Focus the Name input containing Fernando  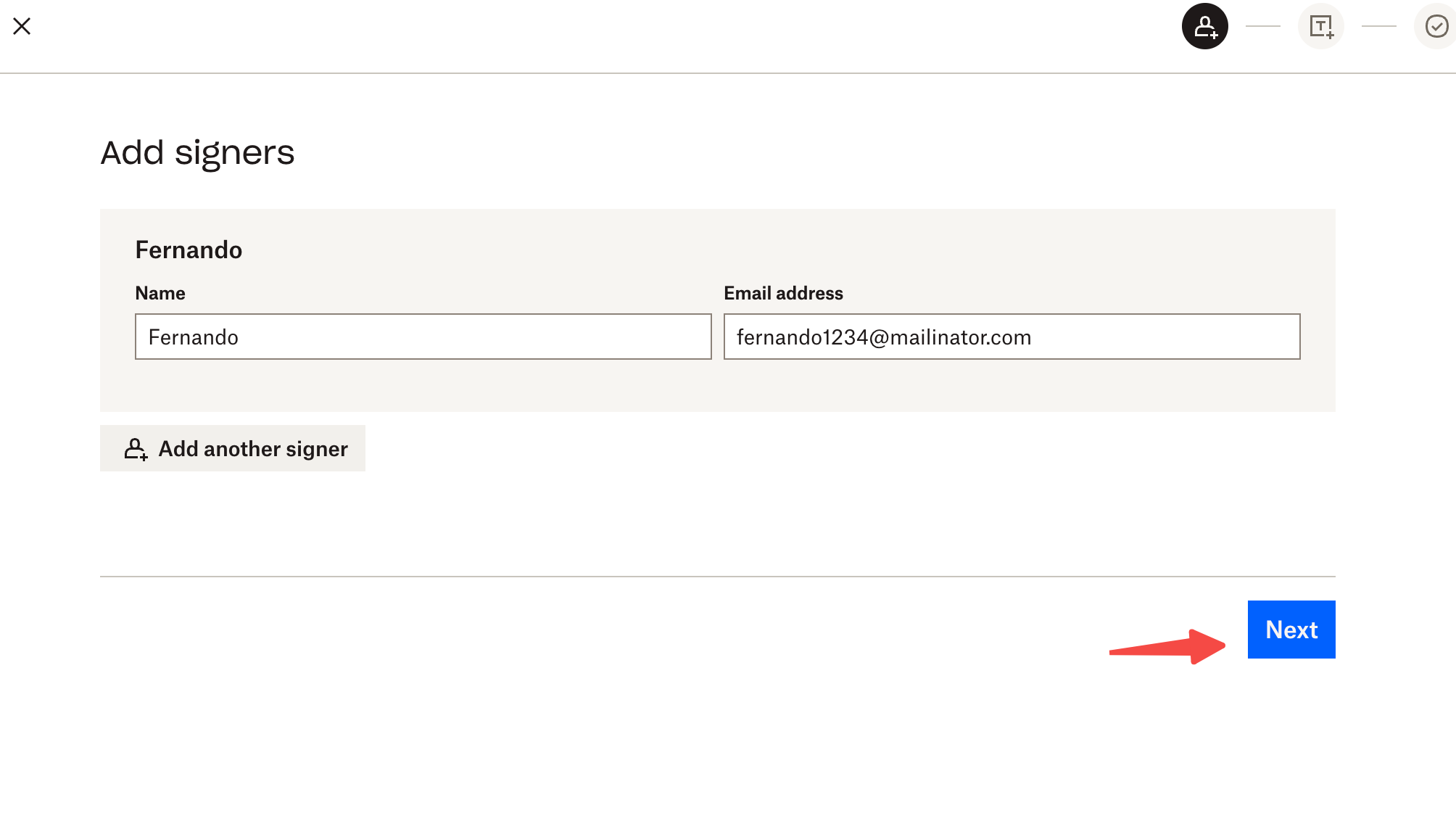423,337
